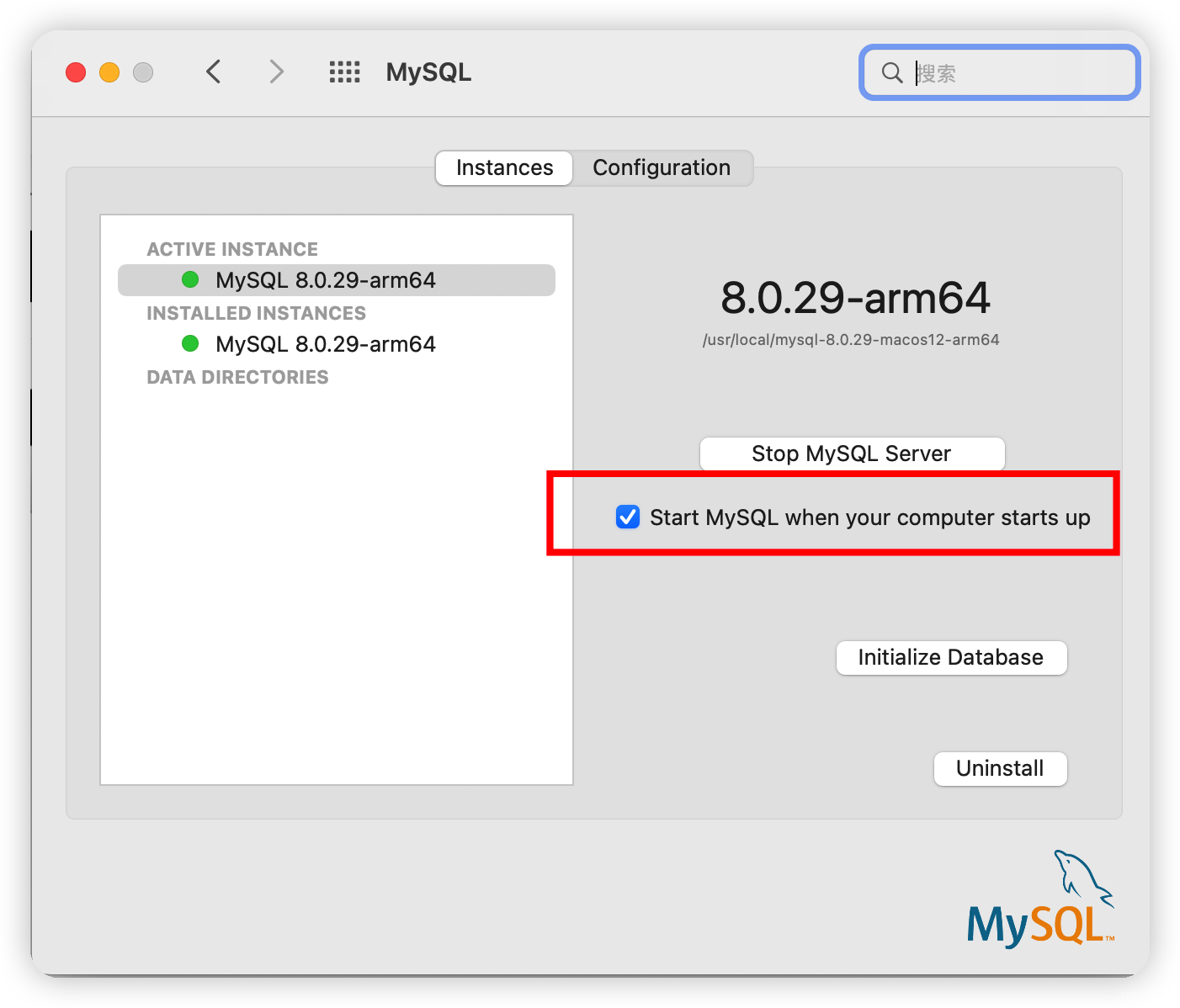Switch to the Instances tab
1180x1008 pixels.
(504, 167)
